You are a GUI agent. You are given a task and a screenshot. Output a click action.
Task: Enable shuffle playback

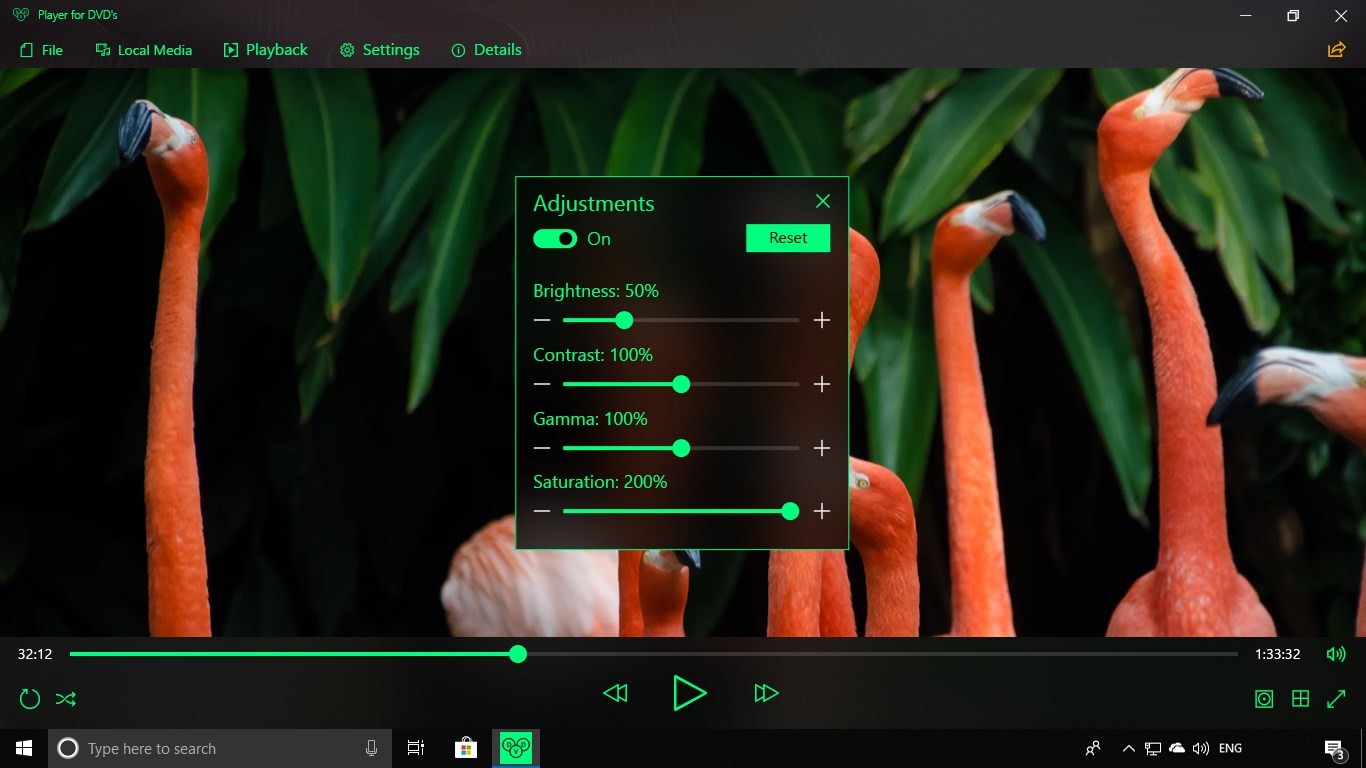[65, 698]
